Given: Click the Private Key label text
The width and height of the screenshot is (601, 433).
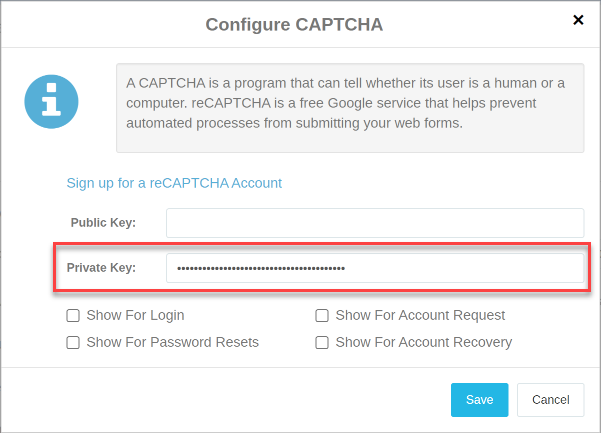Looking at the screenshot, I should tap(101, 267).
